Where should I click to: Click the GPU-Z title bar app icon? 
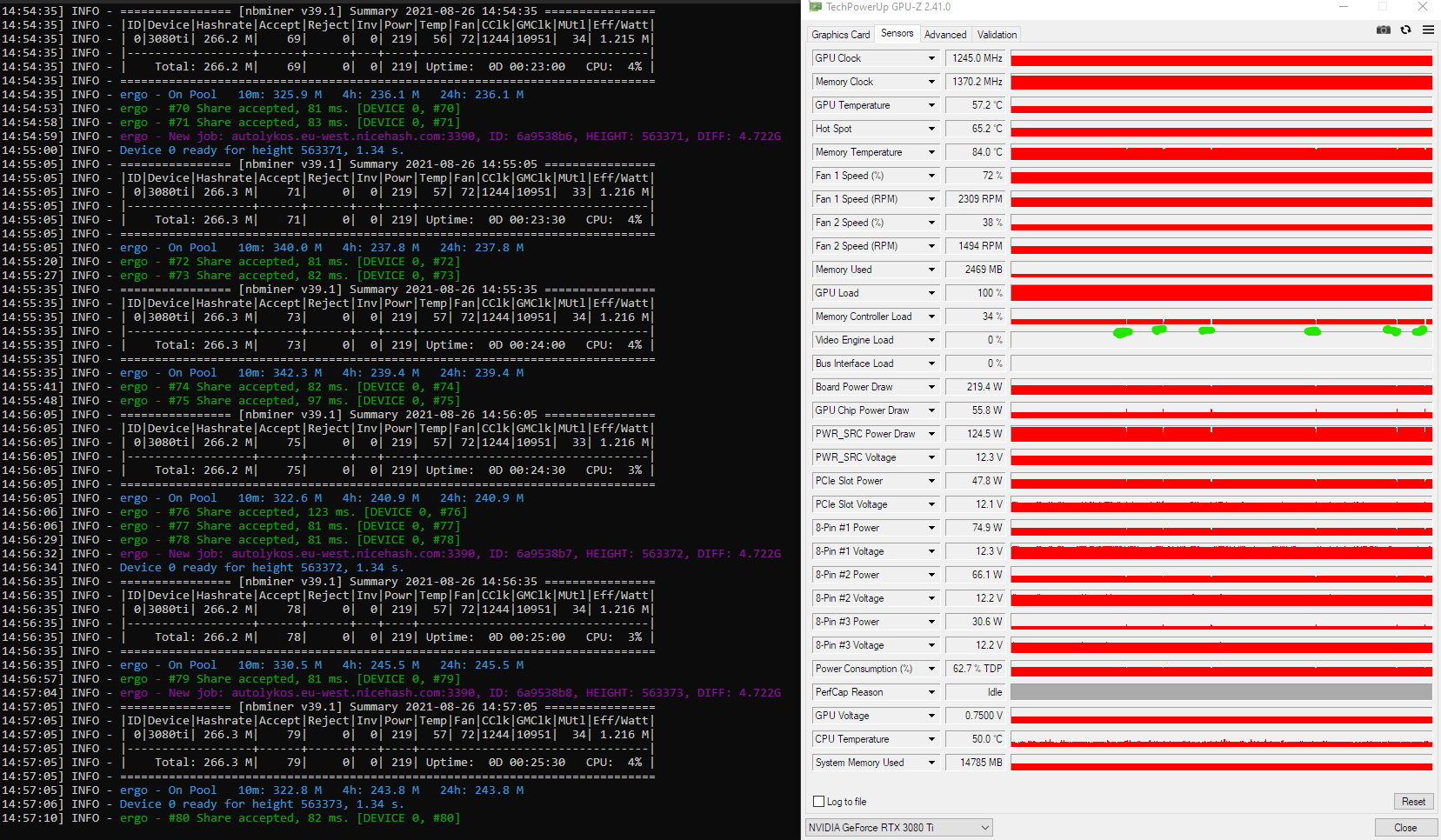pyautogui.click(x=815, y=7)
